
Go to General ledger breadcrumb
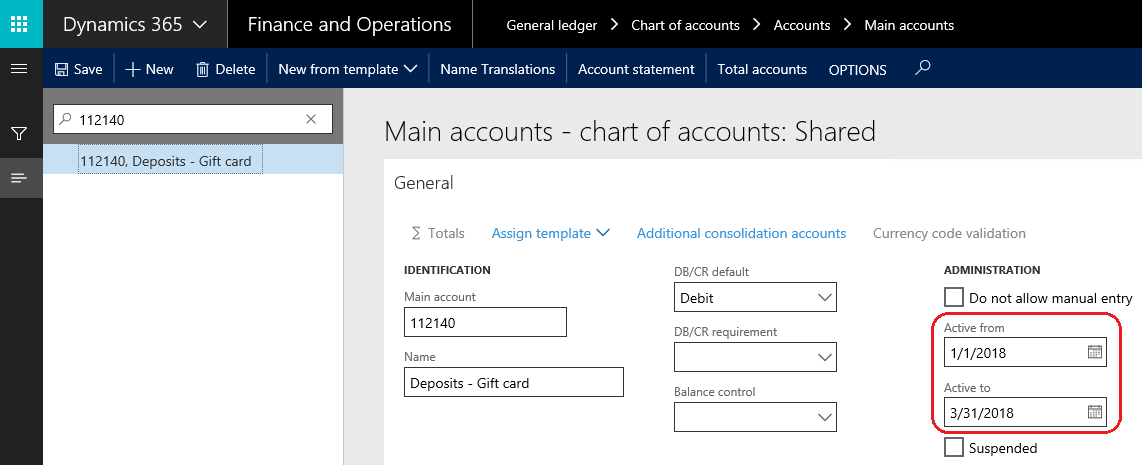(552, 26)
